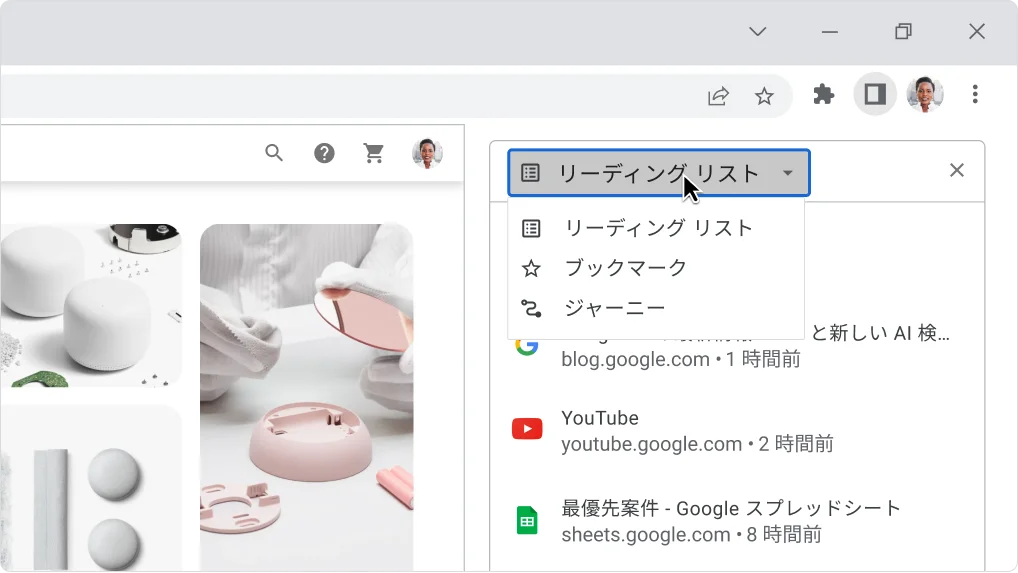Click the store page search icon
1018x573 pixels.
pyautogui.click(x=274, y=153)
